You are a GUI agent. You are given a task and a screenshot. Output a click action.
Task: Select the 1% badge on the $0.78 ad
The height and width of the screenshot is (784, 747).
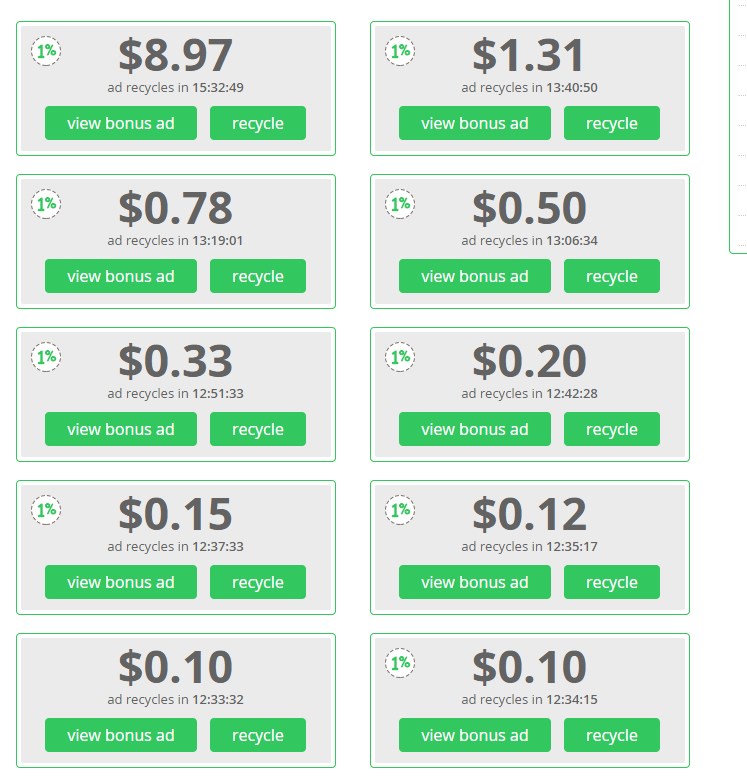pos(46,204)
